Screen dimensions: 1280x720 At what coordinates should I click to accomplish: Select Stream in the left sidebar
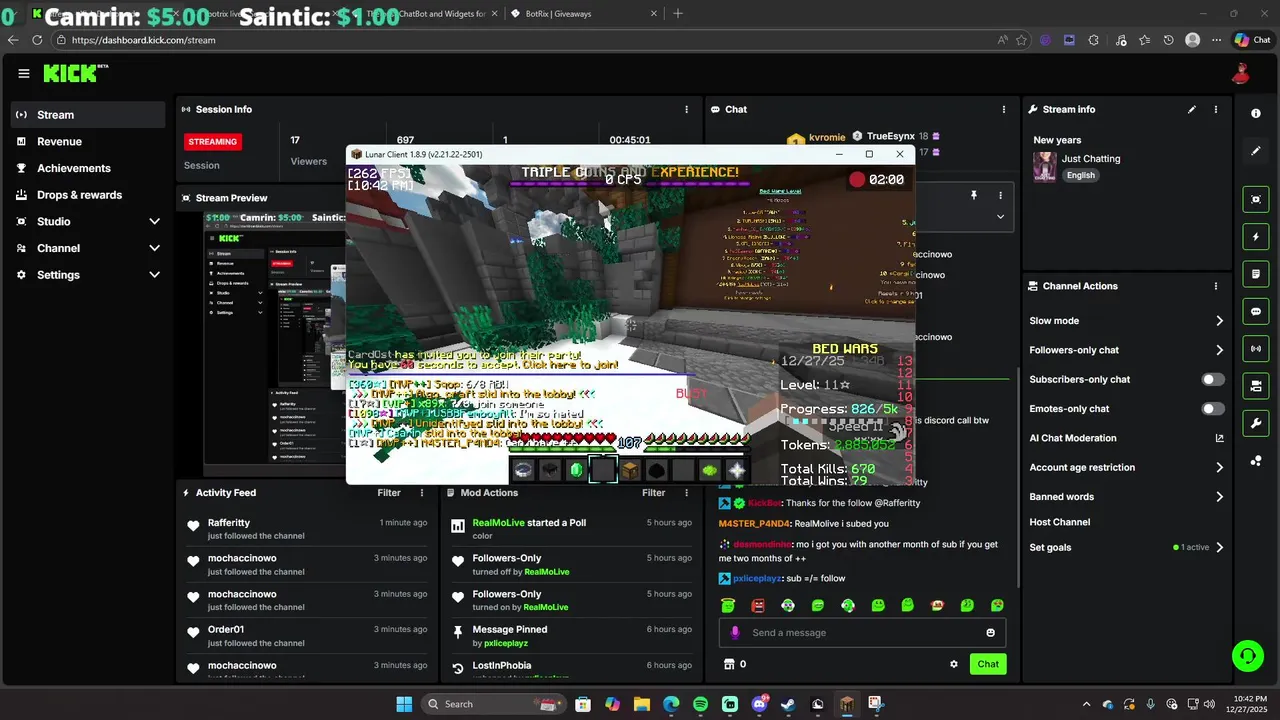88,115
